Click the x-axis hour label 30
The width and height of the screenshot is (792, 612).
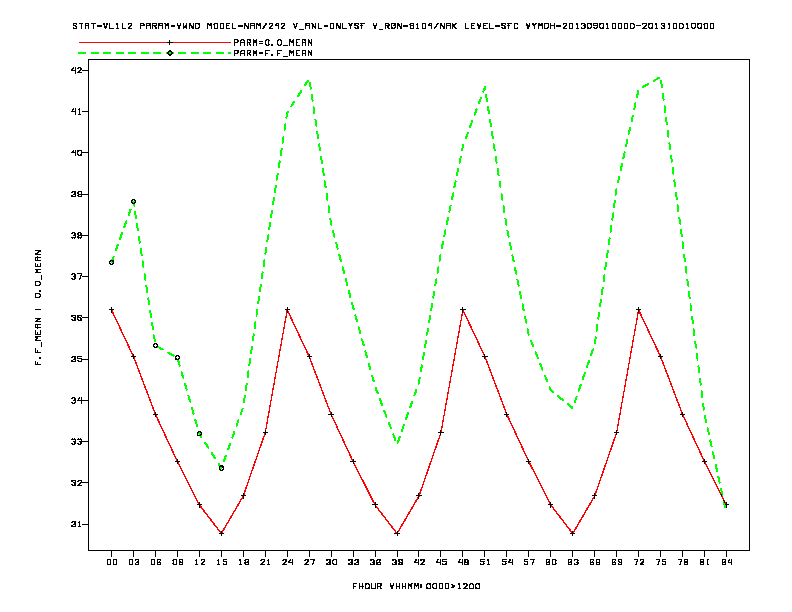tap(331, 562)
